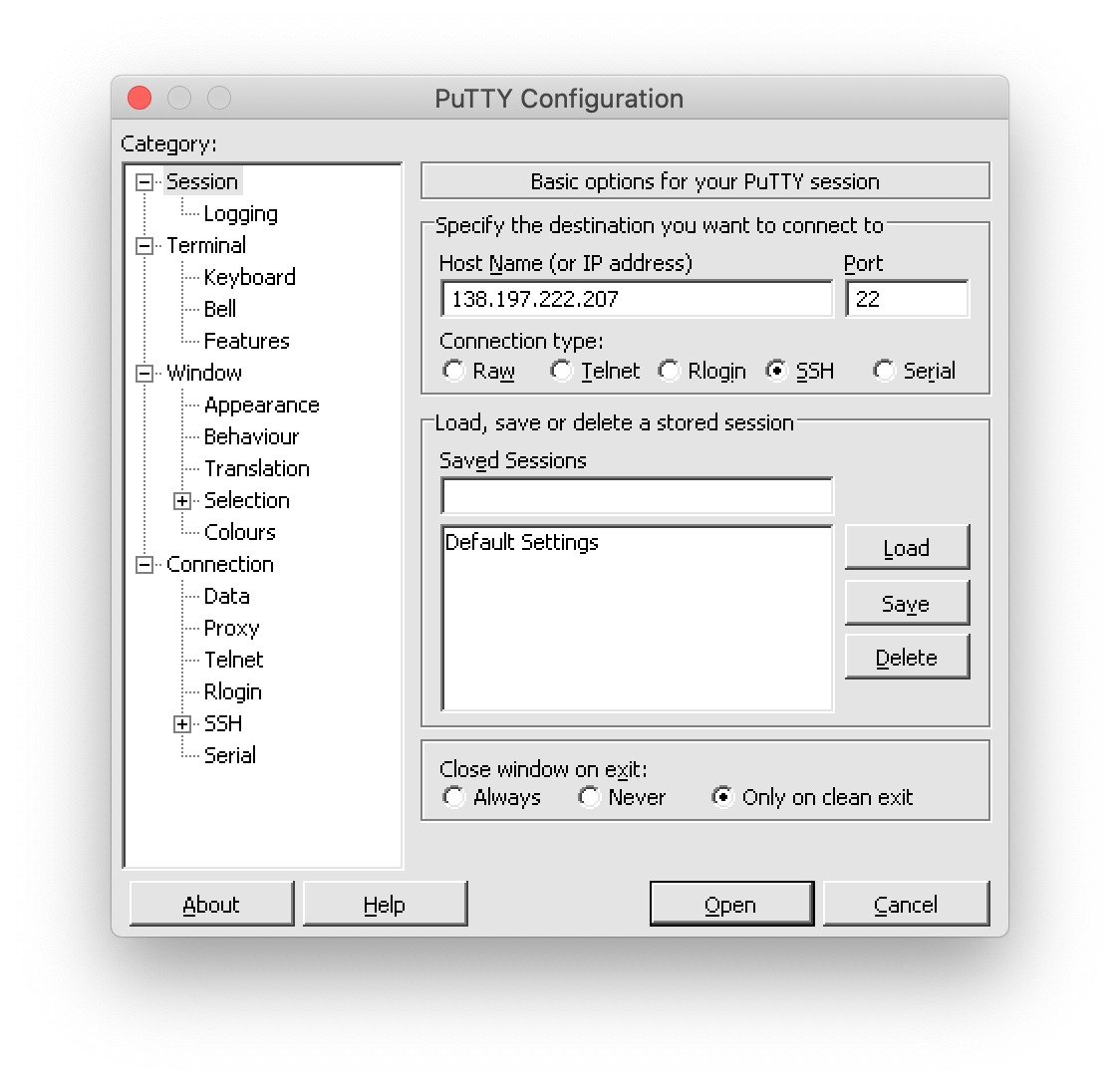Open Appearance settings
1120x1084 pixels.
point(262,405)
